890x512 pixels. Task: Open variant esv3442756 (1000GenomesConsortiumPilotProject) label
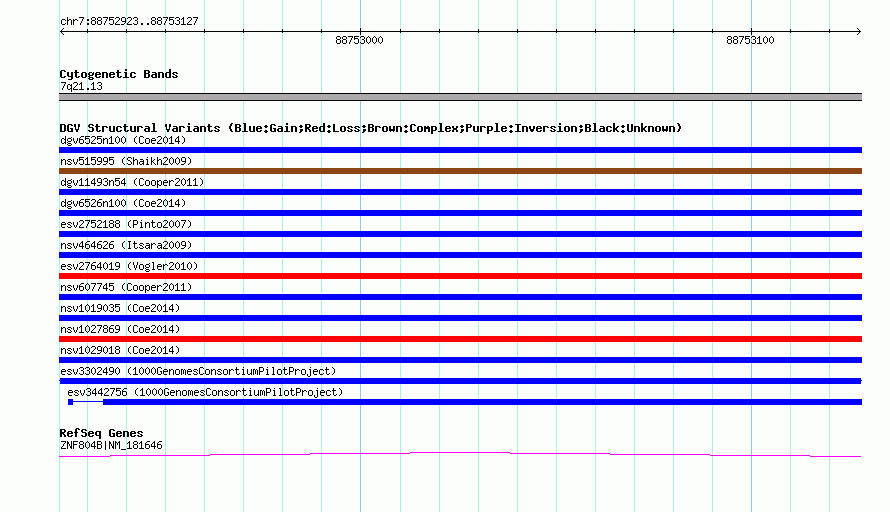(205, 392)
